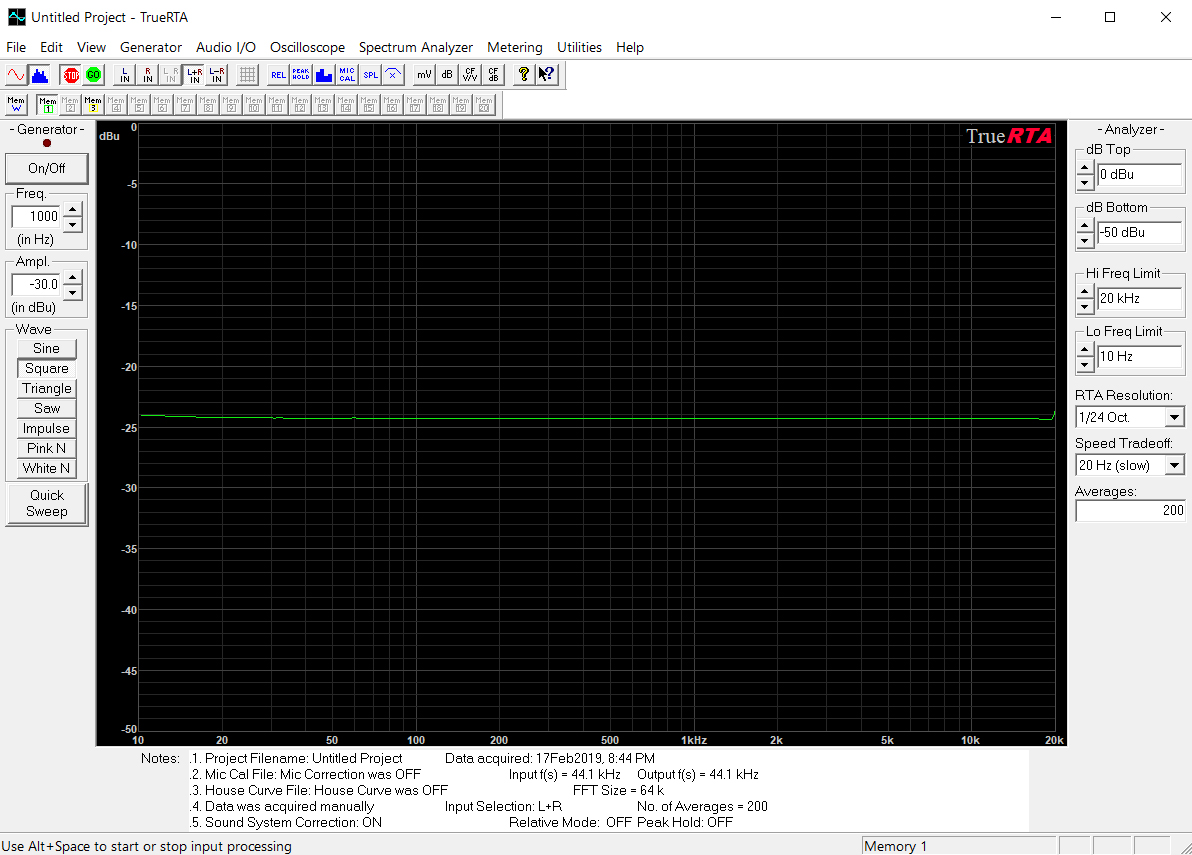Toggle the REL relative mode icon
Viewport: 1192px width, 855px height.
coord(278,74)
